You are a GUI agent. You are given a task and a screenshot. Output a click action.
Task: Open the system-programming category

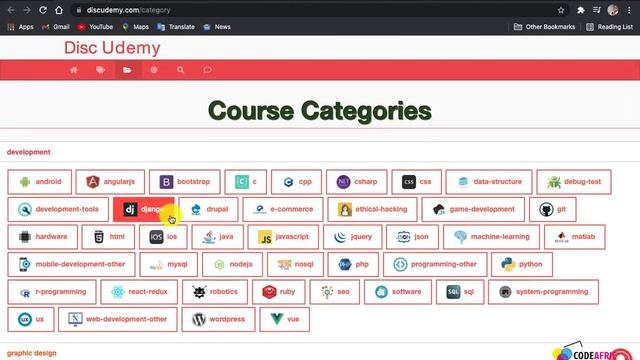pos(543,292)
